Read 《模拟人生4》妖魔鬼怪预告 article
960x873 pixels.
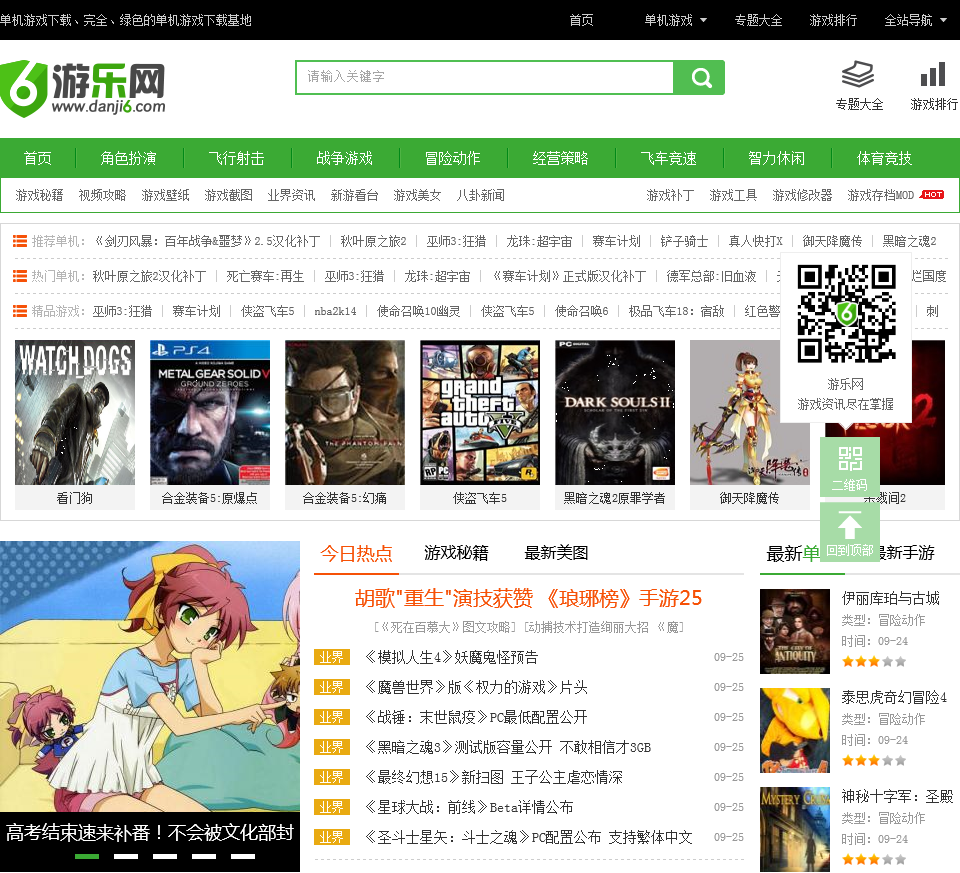(x=451, y=658)
